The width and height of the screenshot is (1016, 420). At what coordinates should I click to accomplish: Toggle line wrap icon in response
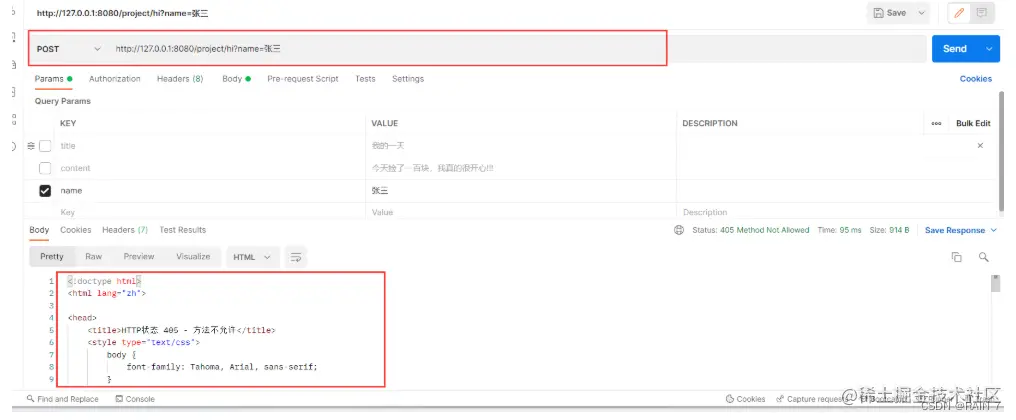click(296, 257)
